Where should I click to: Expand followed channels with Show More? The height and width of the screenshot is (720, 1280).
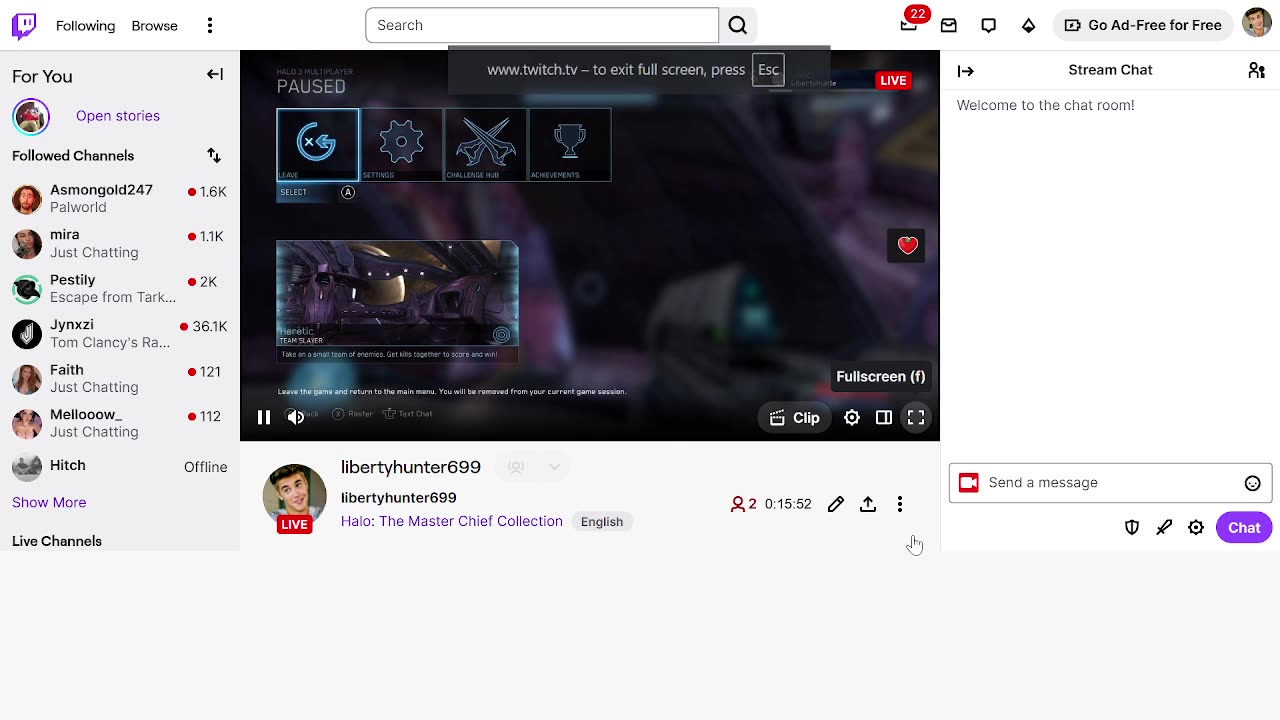pyautogui.click(x=49, y=502)
